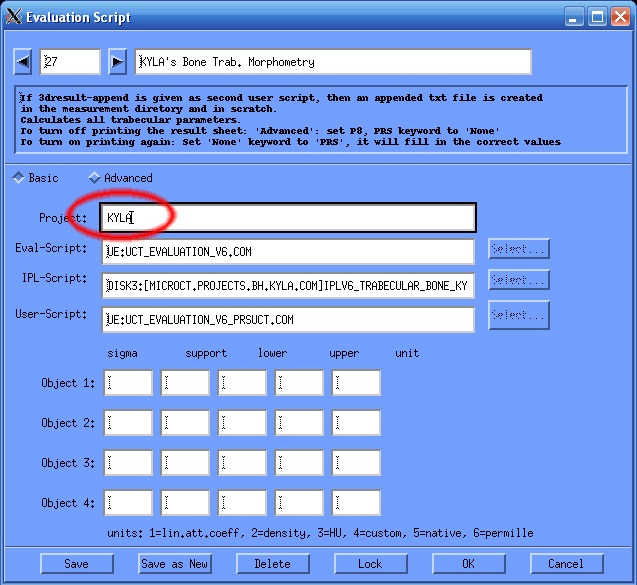Click the Object 1 support field

coord(185,383)
